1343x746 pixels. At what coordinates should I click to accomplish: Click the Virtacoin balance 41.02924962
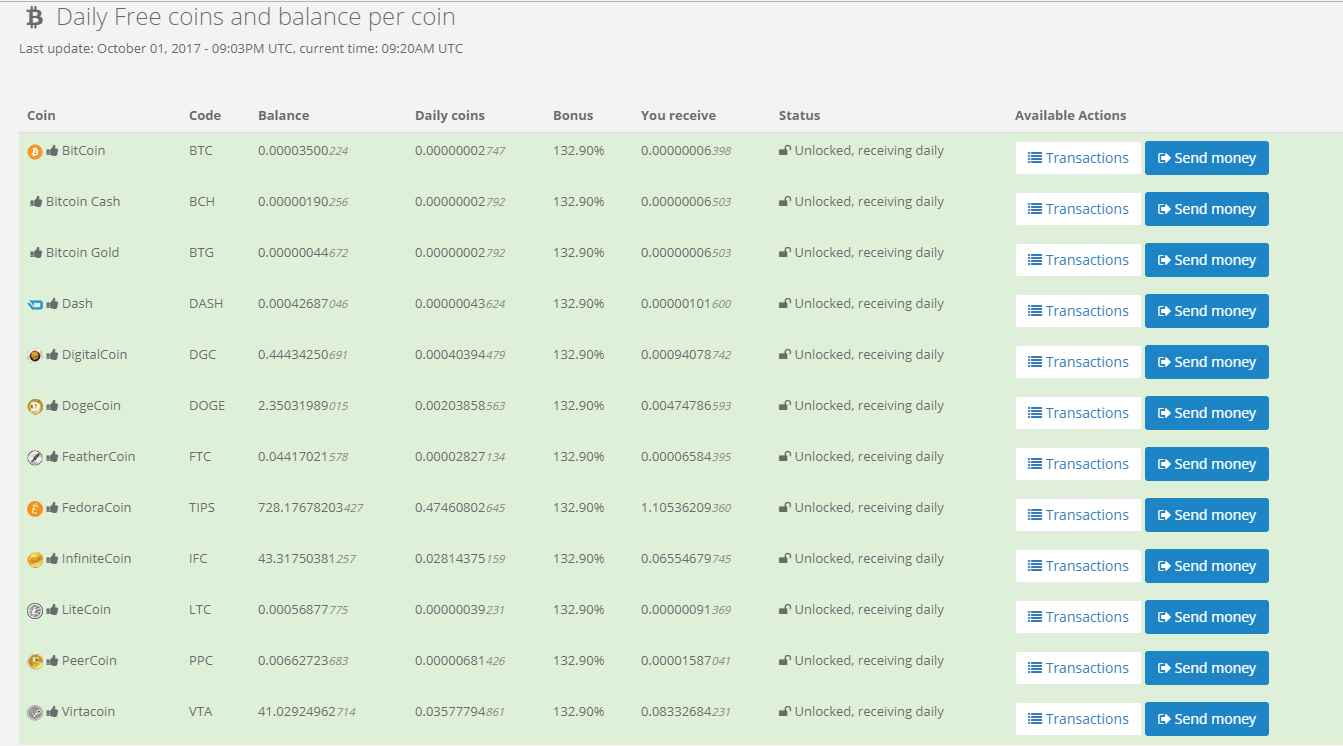307,712
